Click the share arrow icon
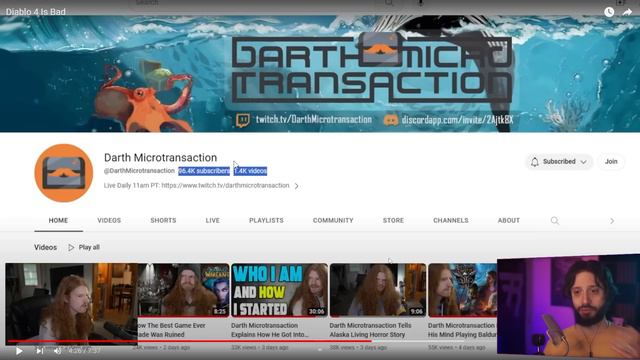640x360 pixels. point(627,12)
